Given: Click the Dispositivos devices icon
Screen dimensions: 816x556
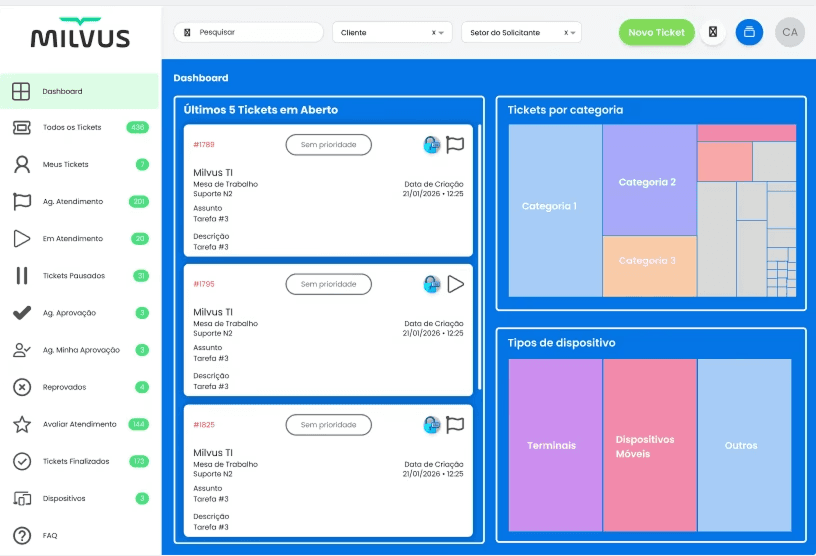Looking at the screenshot, I should point(22,499).
